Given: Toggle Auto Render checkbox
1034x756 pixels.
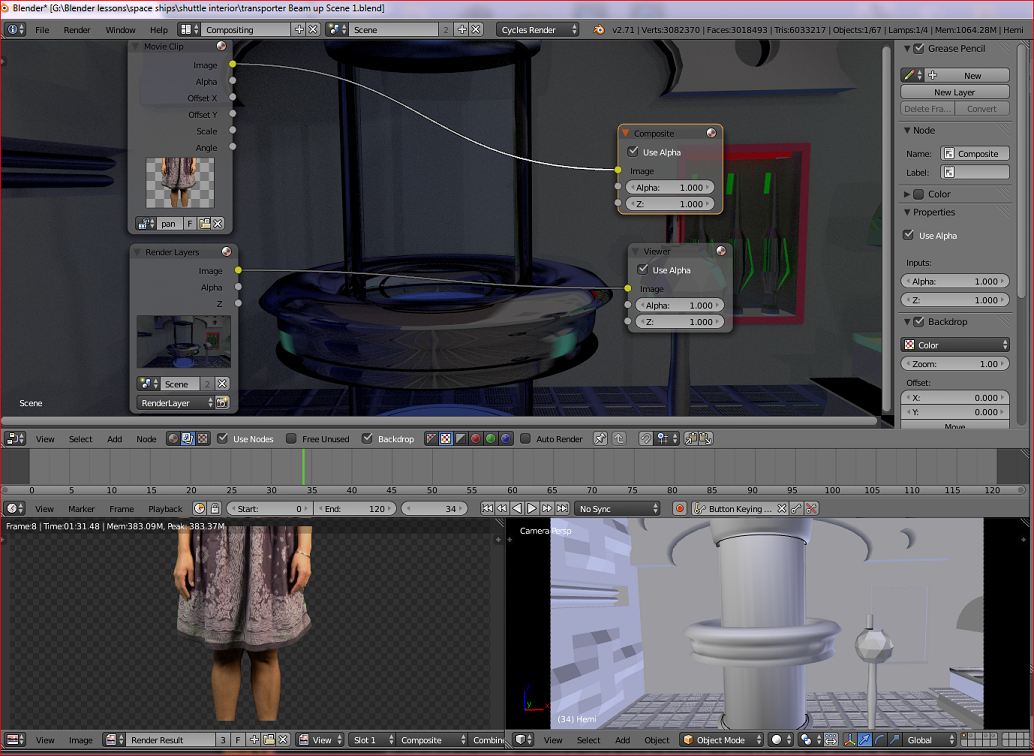Looking at the screenshot, I should click(526, 438).
